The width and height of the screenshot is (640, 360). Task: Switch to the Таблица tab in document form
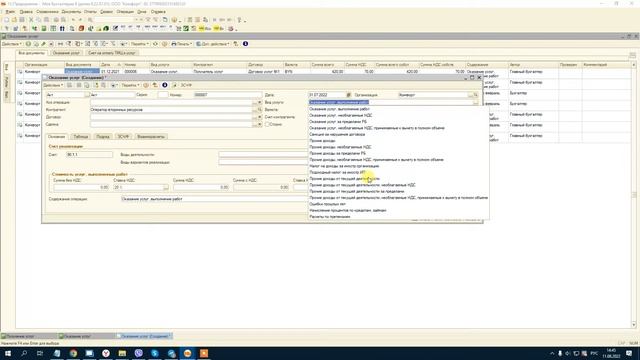pyautogui.click(x=80, y=136)
